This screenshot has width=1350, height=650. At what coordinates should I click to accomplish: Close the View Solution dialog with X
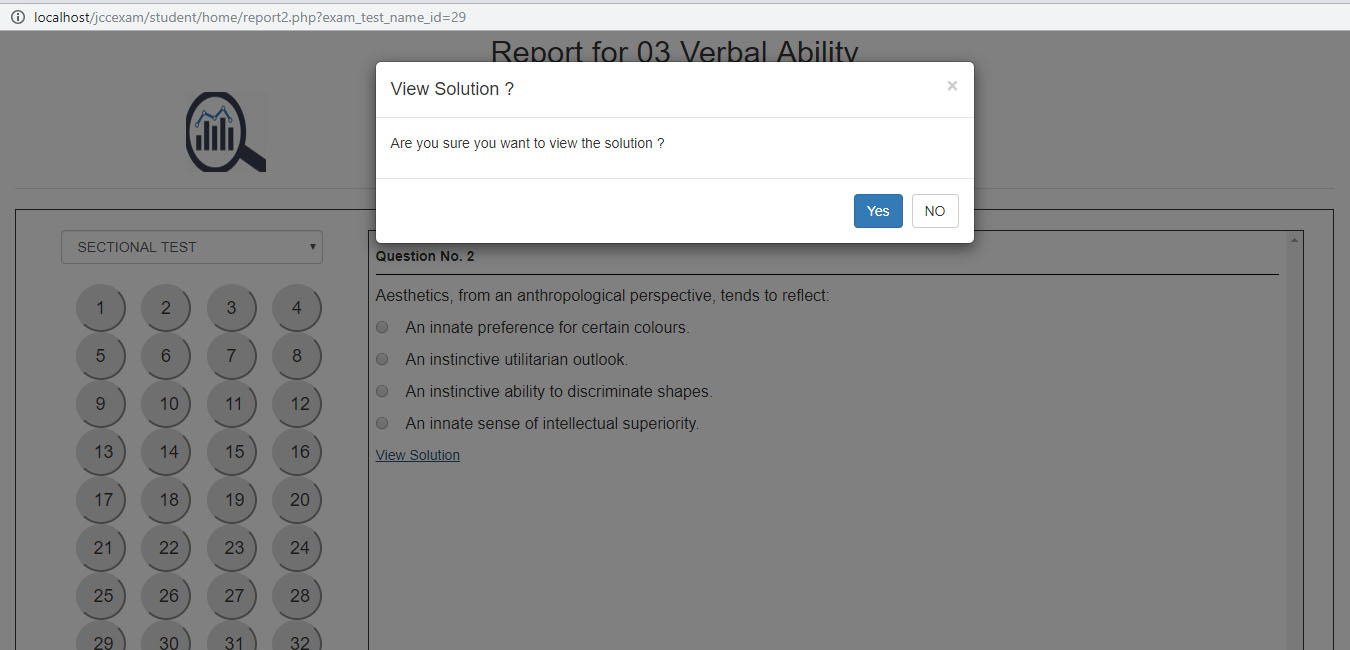(952, 86)
